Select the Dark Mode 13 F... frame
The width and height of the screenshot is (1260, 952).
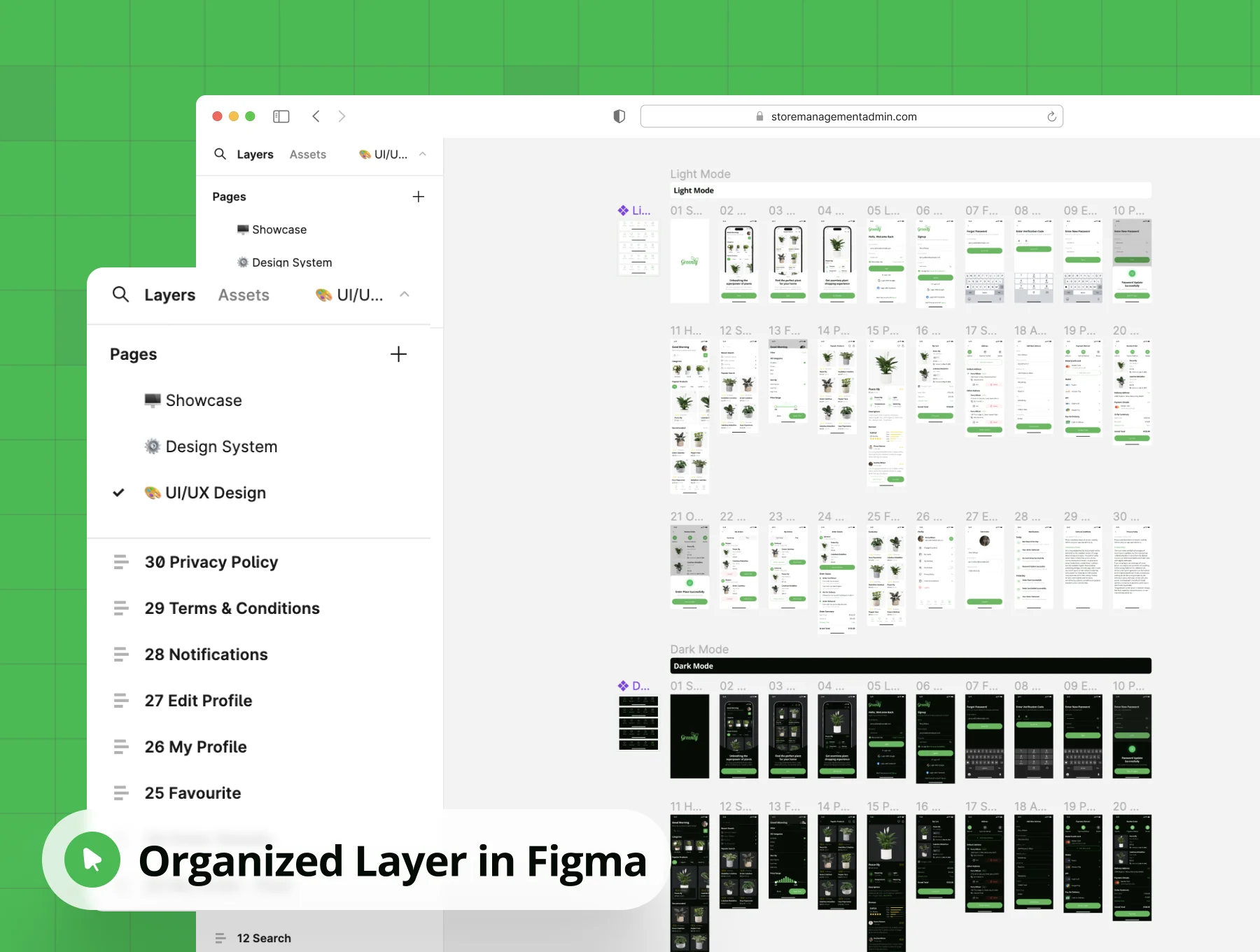click(x=788, y=857)
